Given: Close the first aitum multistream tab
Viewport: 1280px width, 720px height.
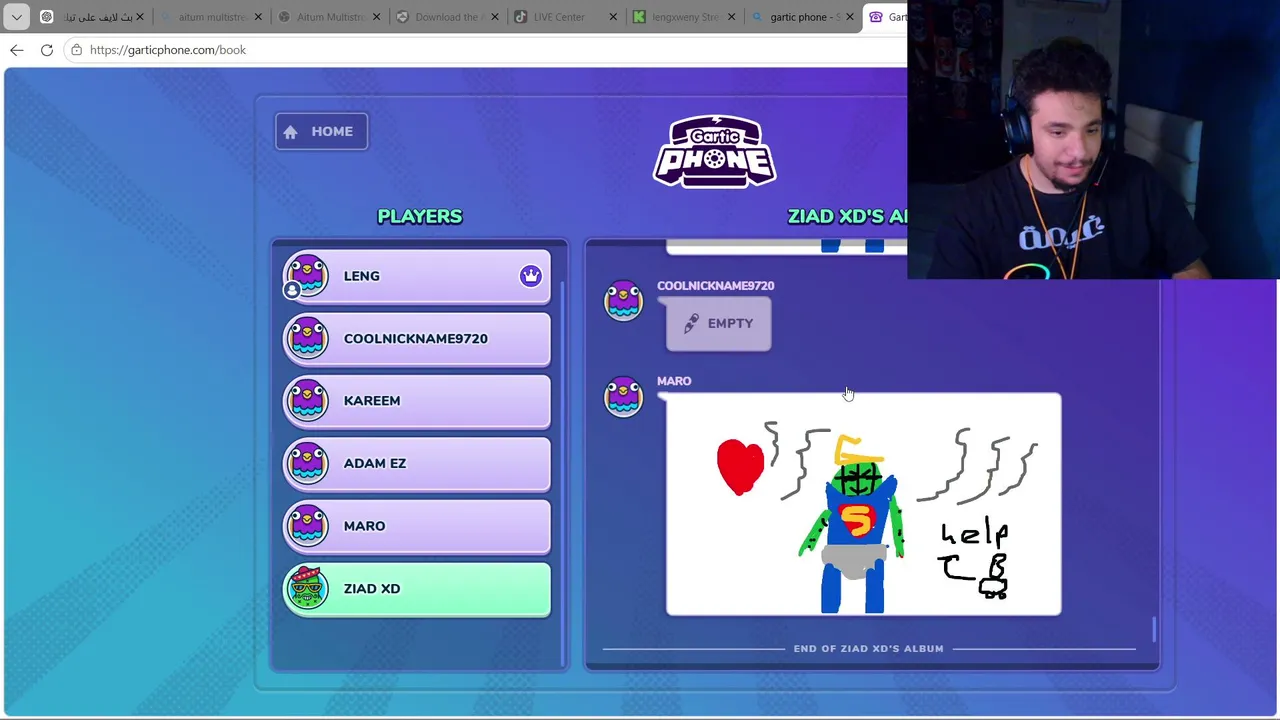Looking at the screenshot, I should point(258,17).
